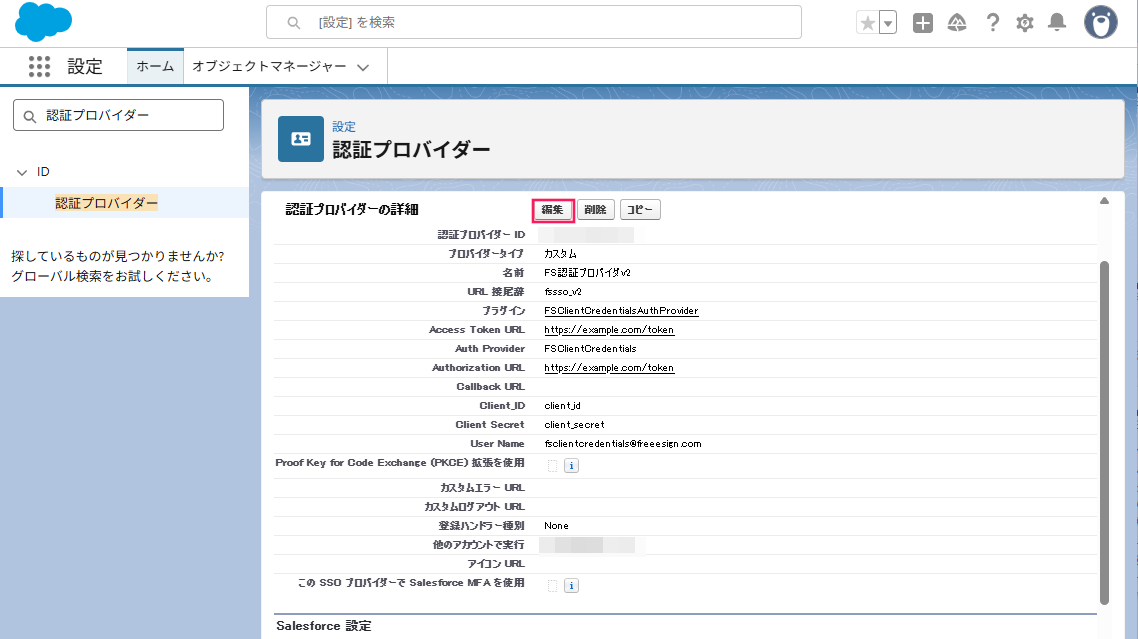Image resolution: width=1138 pixels, height=639 pixels.
Task: Click the [設定] を検索 global search field
Action: coord(533,23)
